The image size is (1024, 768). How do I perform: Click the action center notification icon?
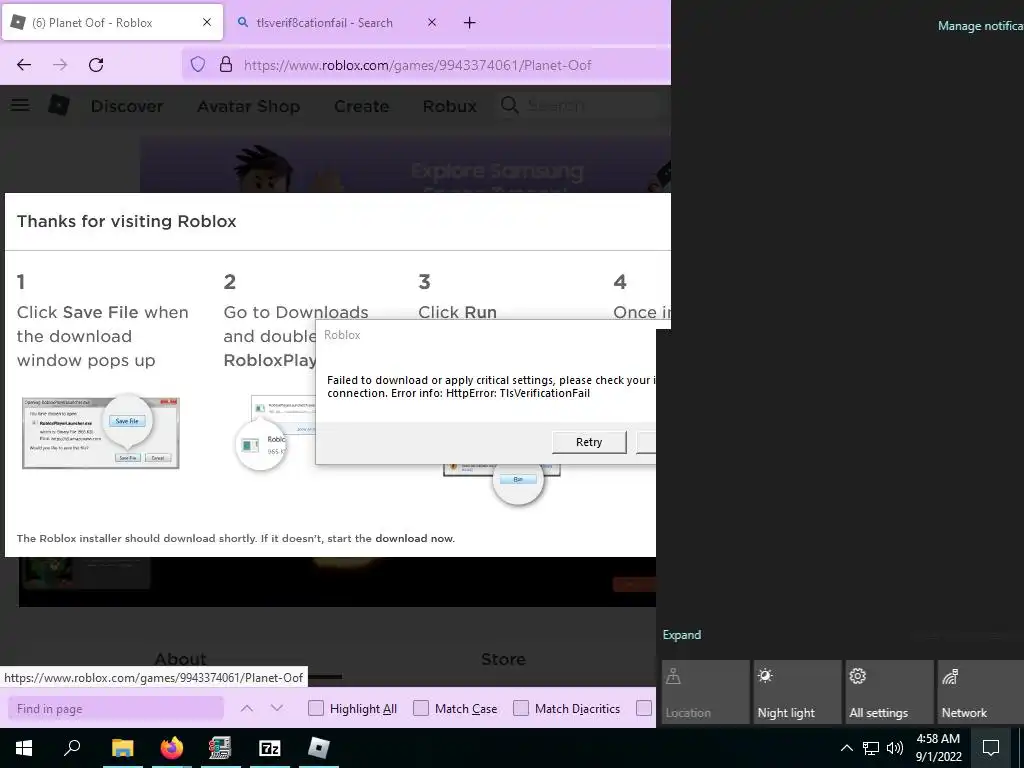click(991, 748)
